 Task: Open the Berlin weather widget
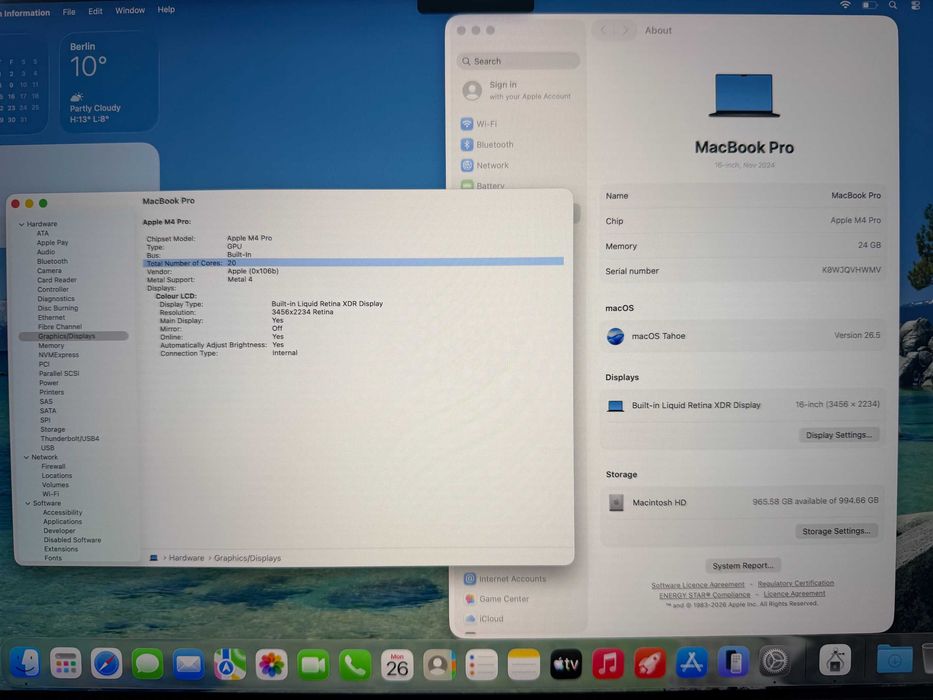(108, 82)
